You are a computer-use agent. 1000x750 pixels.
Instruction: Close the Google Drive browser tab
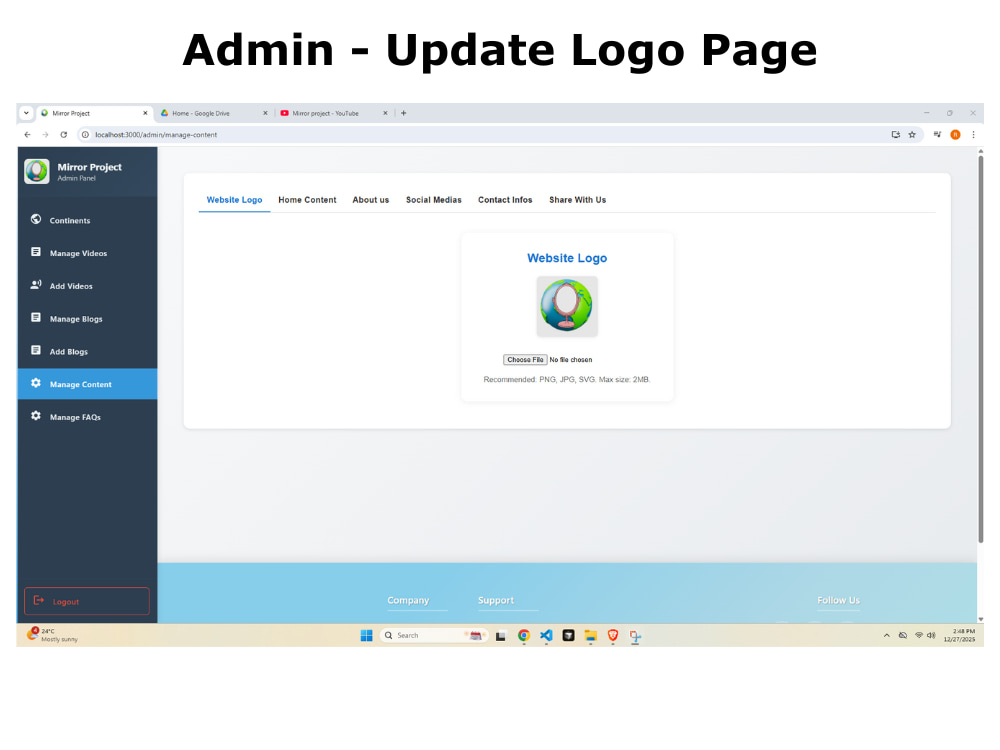tap(265, 113)
